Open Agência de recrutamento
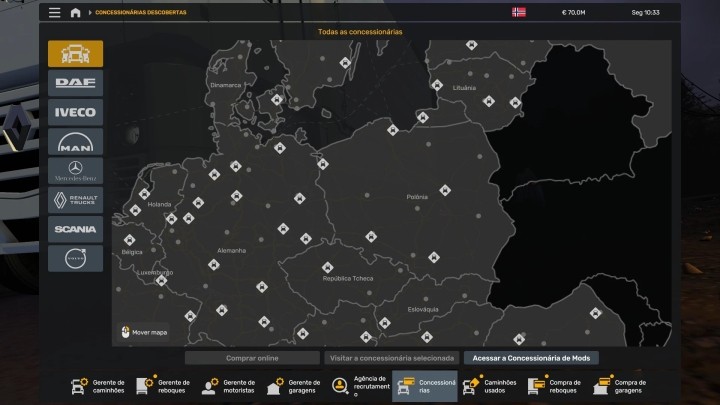 click(x=360, y=386)
